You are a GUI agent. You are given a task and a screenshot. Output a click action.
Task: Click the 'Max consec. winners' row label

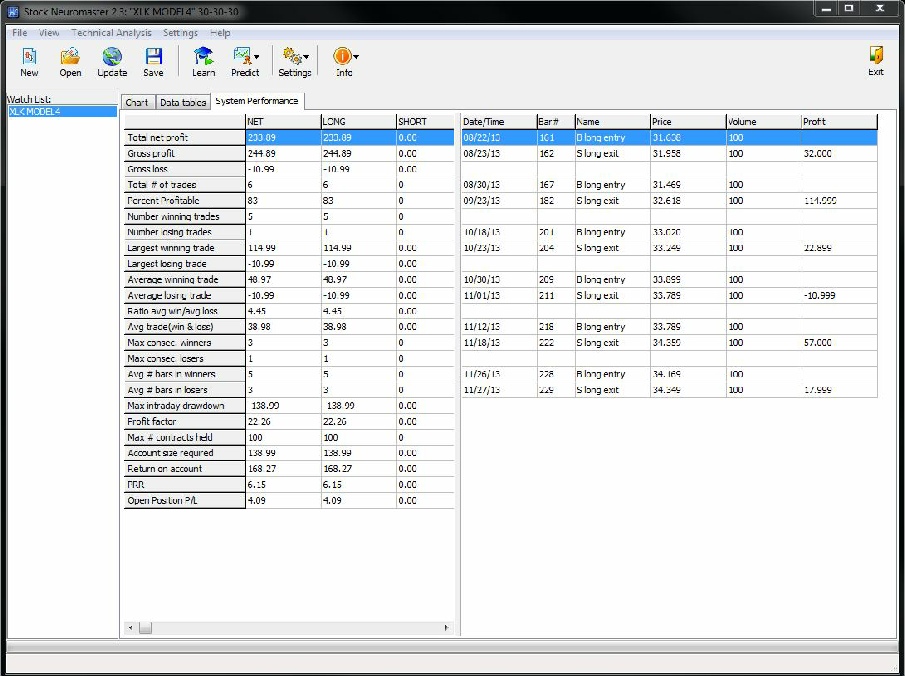point(185,343)
